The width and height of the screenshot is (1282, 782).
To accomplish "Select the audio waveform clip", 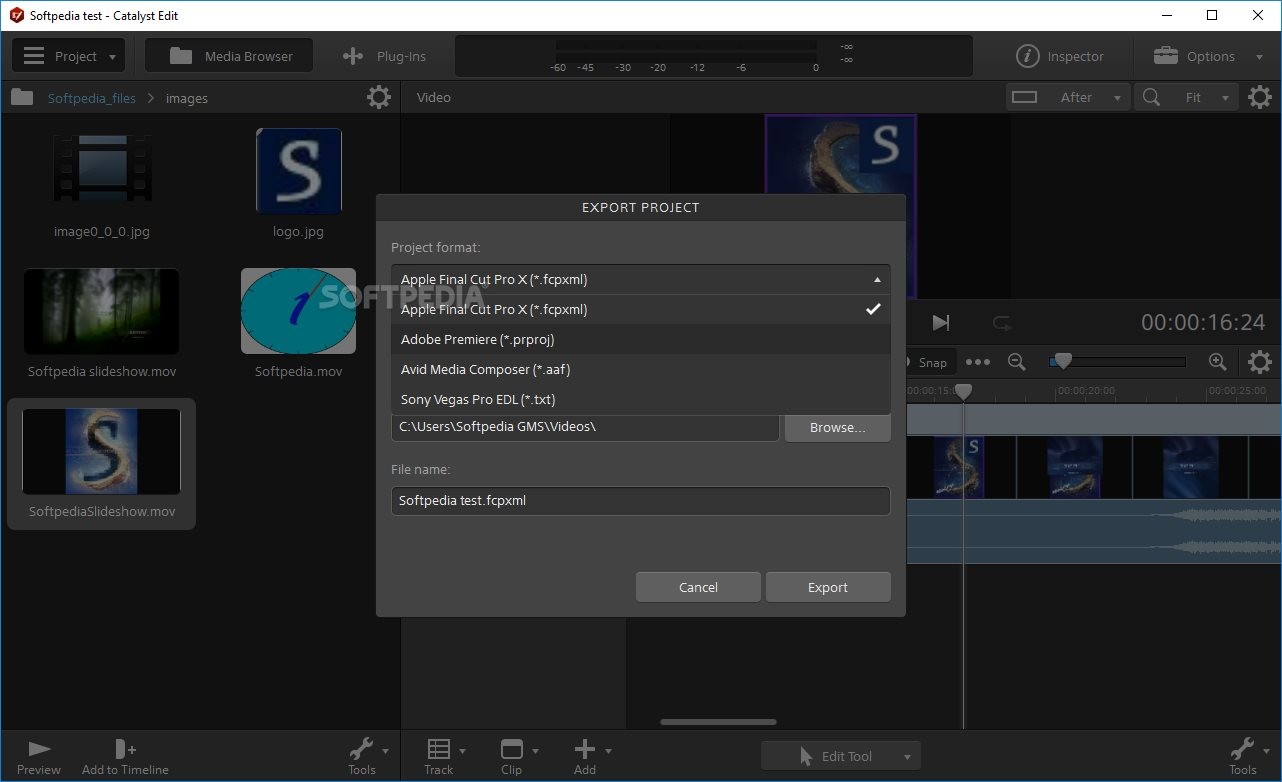I will coord(1094,531).
